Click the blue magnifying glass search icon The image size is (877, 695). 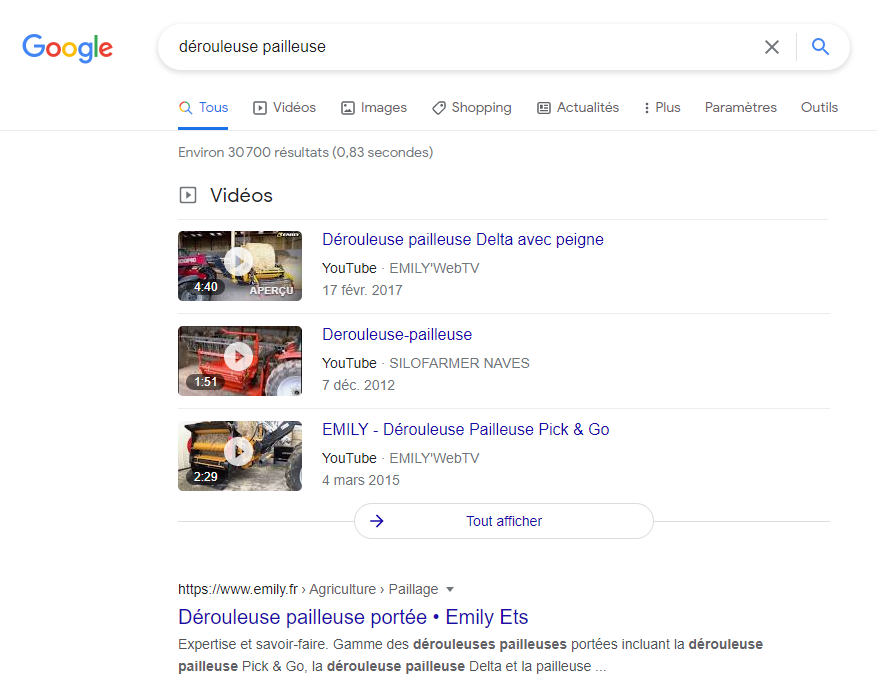[820, 47]
